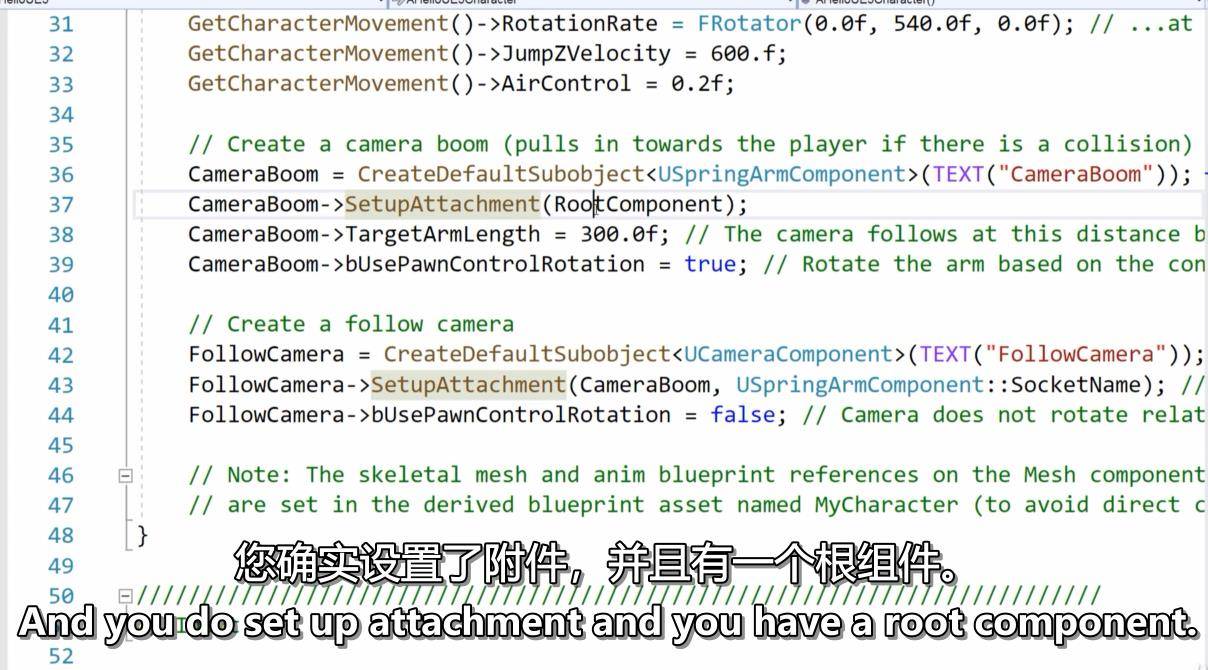Click line number 48 in the gutter
The image size is (1208, 670).
(61, 535)
